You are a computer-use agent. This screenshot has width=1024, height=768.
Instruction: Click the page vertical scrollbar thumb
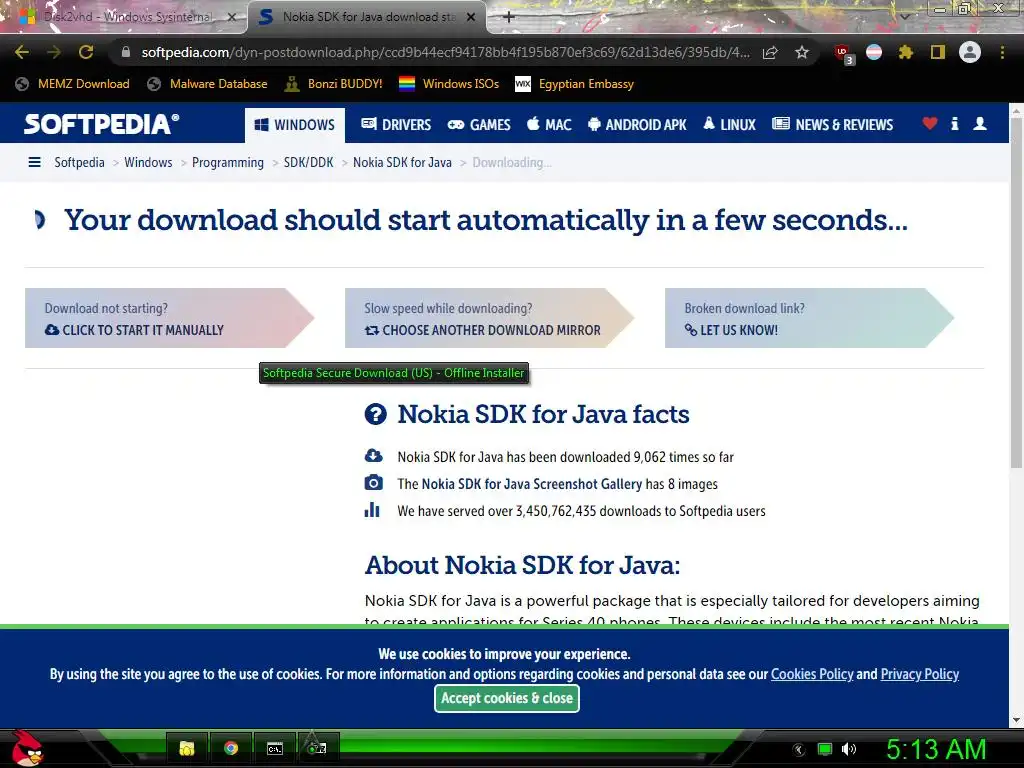pyautogui.click(x=1016, y=293)
